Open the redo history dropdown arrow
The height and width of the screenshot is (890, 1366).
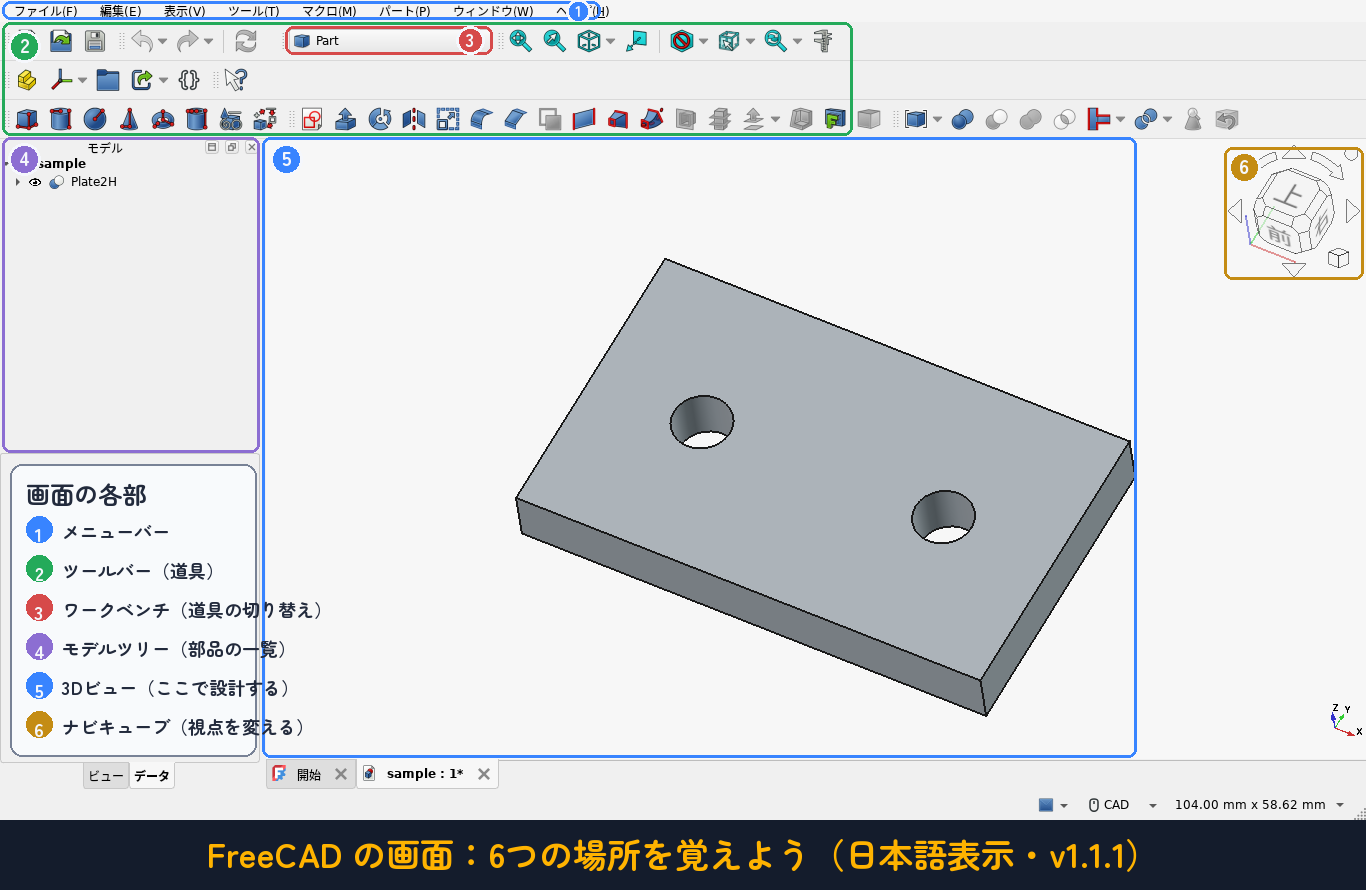(x=208, y=41)
